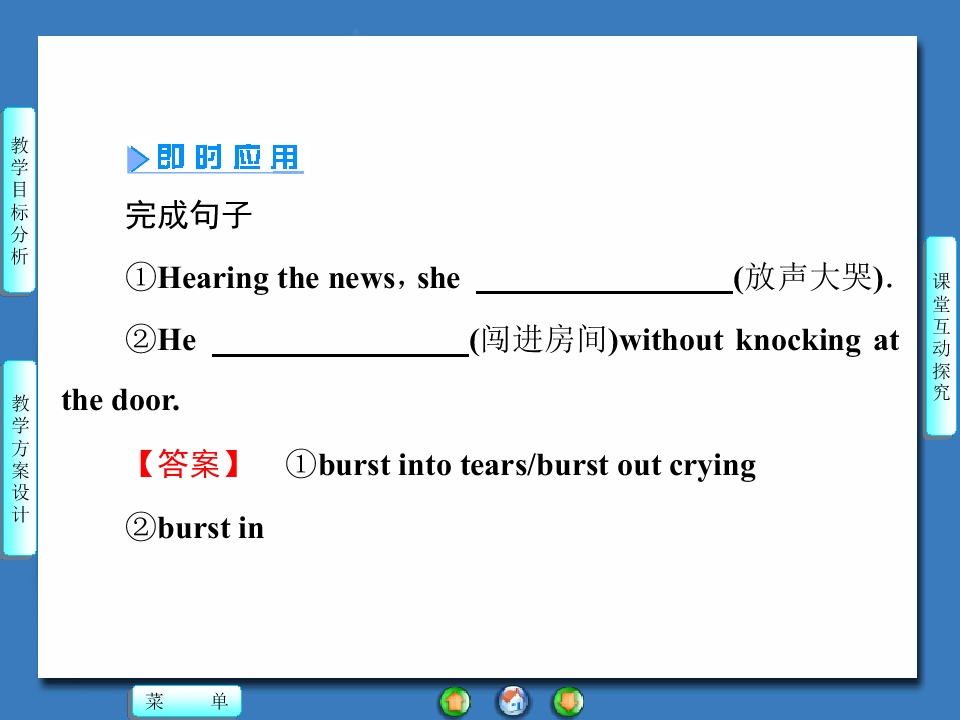
Task: Click the hint text (闯进房间)
Action: click(544, 340)
